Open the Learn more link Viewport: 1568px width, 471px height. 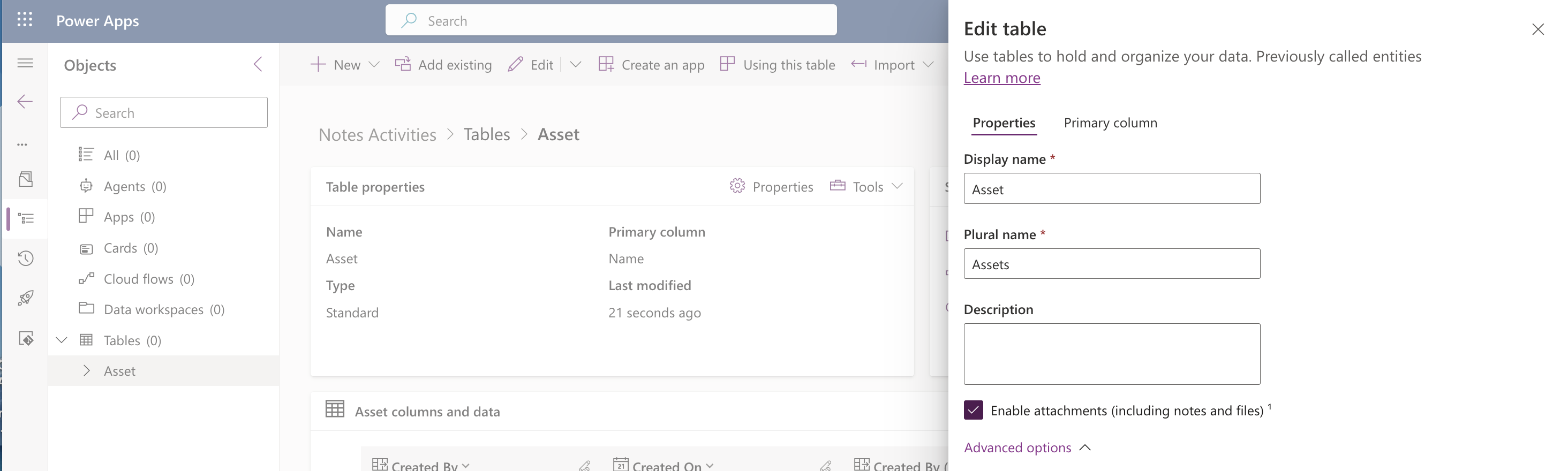(x=1002, y=78)
